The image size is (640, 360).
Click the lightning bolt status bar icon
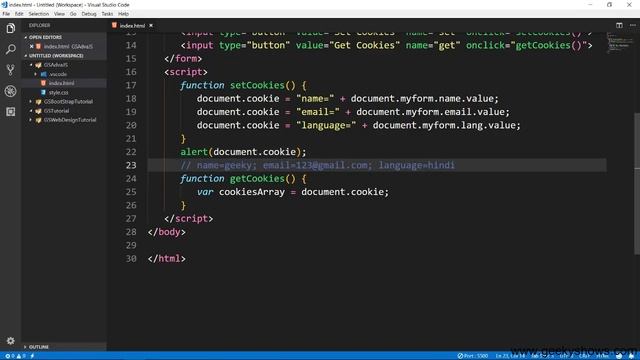click(32, 356)
